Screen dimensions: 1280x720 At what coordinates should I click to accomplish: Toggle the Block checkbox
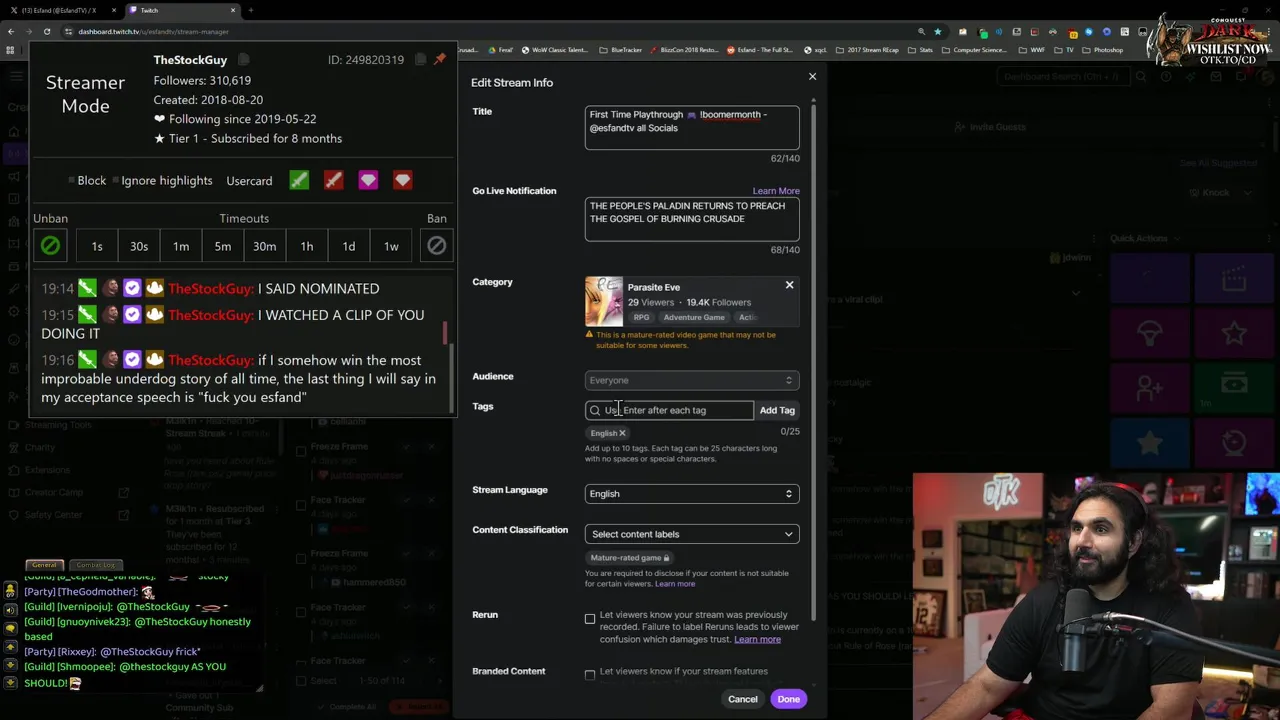click(72, 181)
